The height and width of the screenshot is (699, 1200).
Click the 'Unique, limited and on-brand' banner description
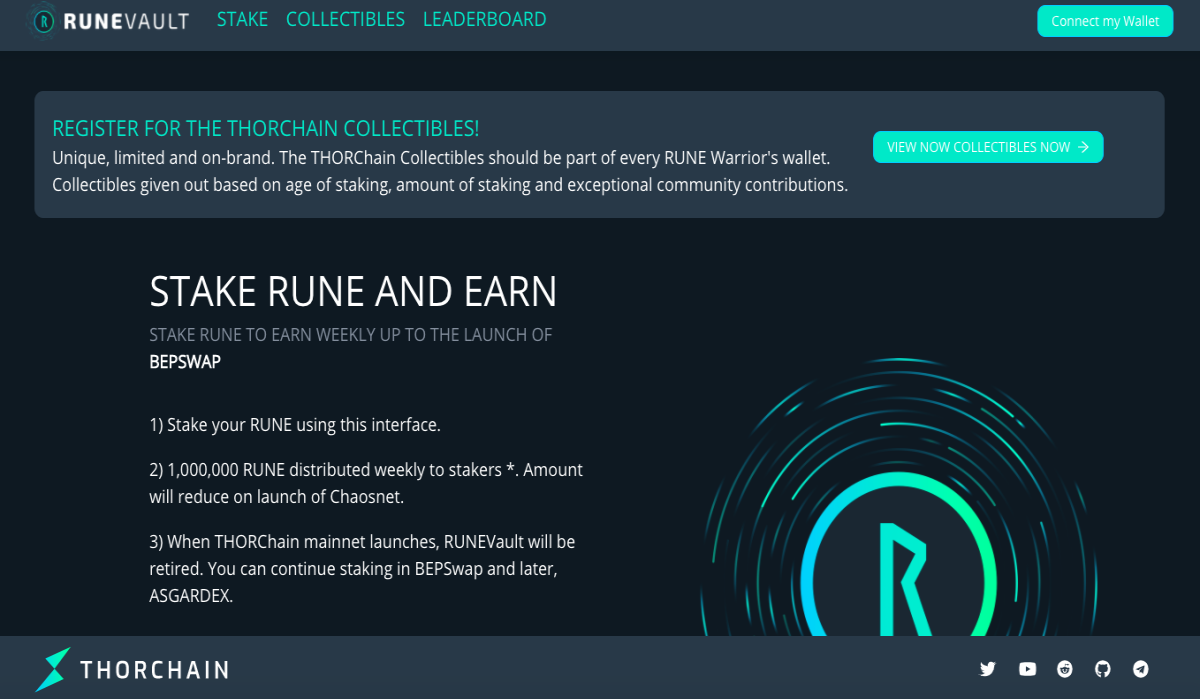click(450, 172)
